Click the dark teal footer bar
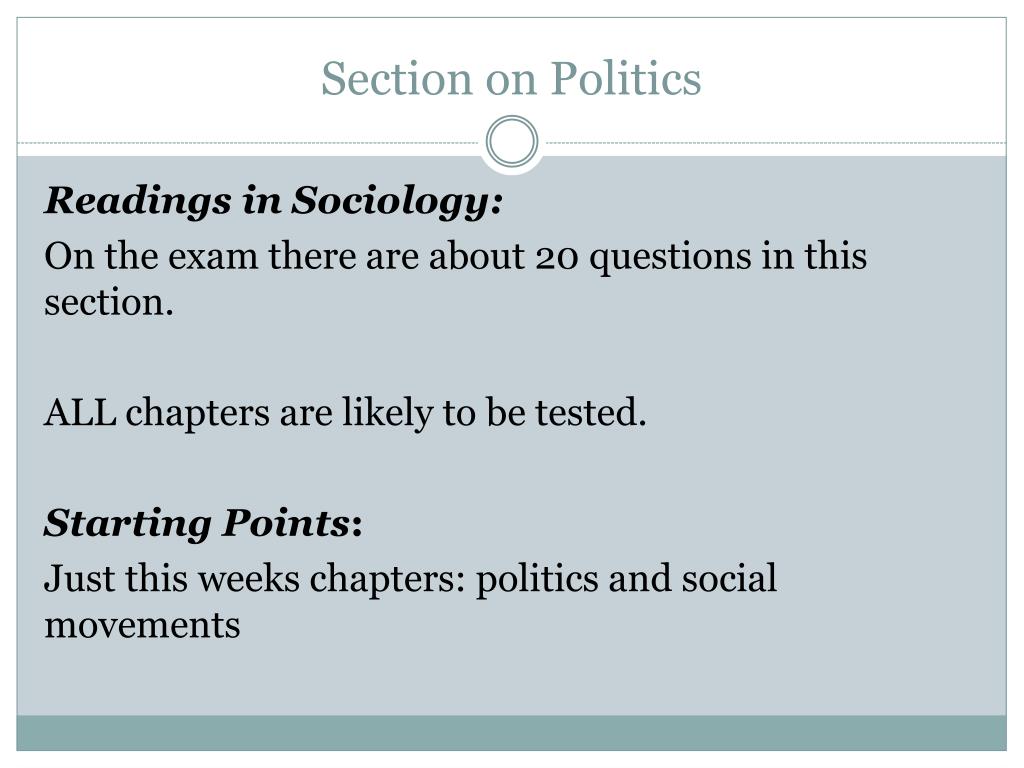This screenshot has width=1024, height=768. 511,733
